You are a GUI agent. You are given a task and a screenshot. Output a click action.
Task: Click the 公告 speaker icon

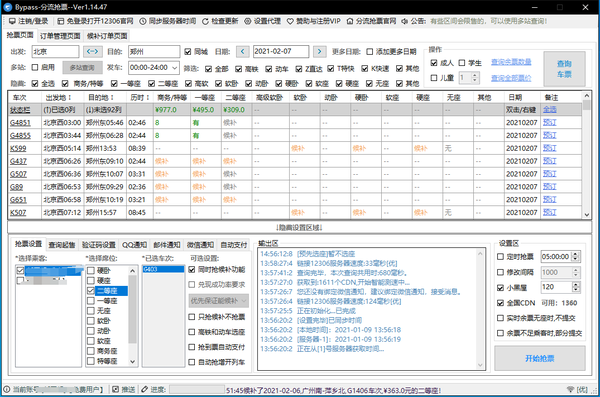[x=404, y=21]
